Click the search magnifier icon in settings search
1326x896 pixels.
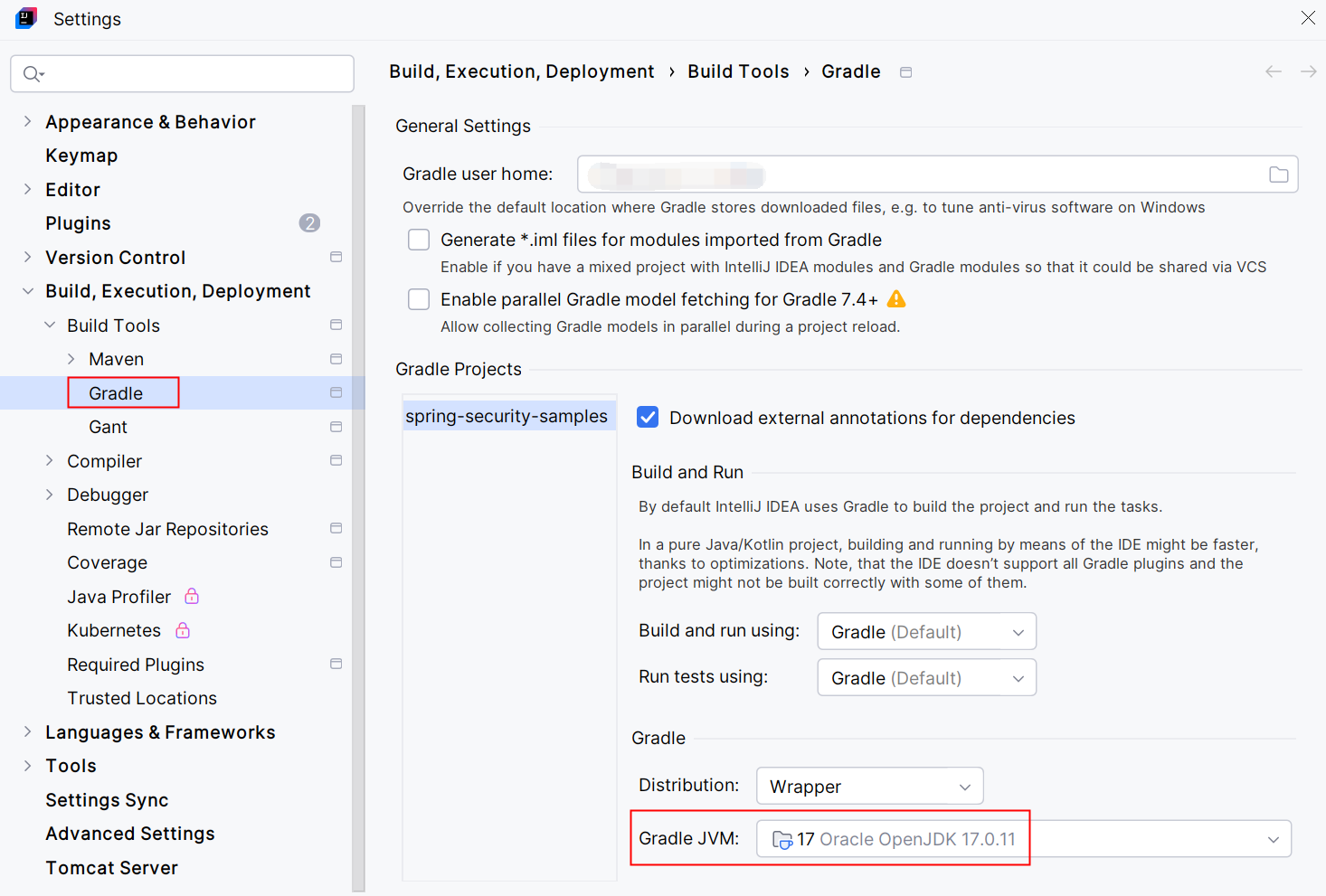point(33,74)
